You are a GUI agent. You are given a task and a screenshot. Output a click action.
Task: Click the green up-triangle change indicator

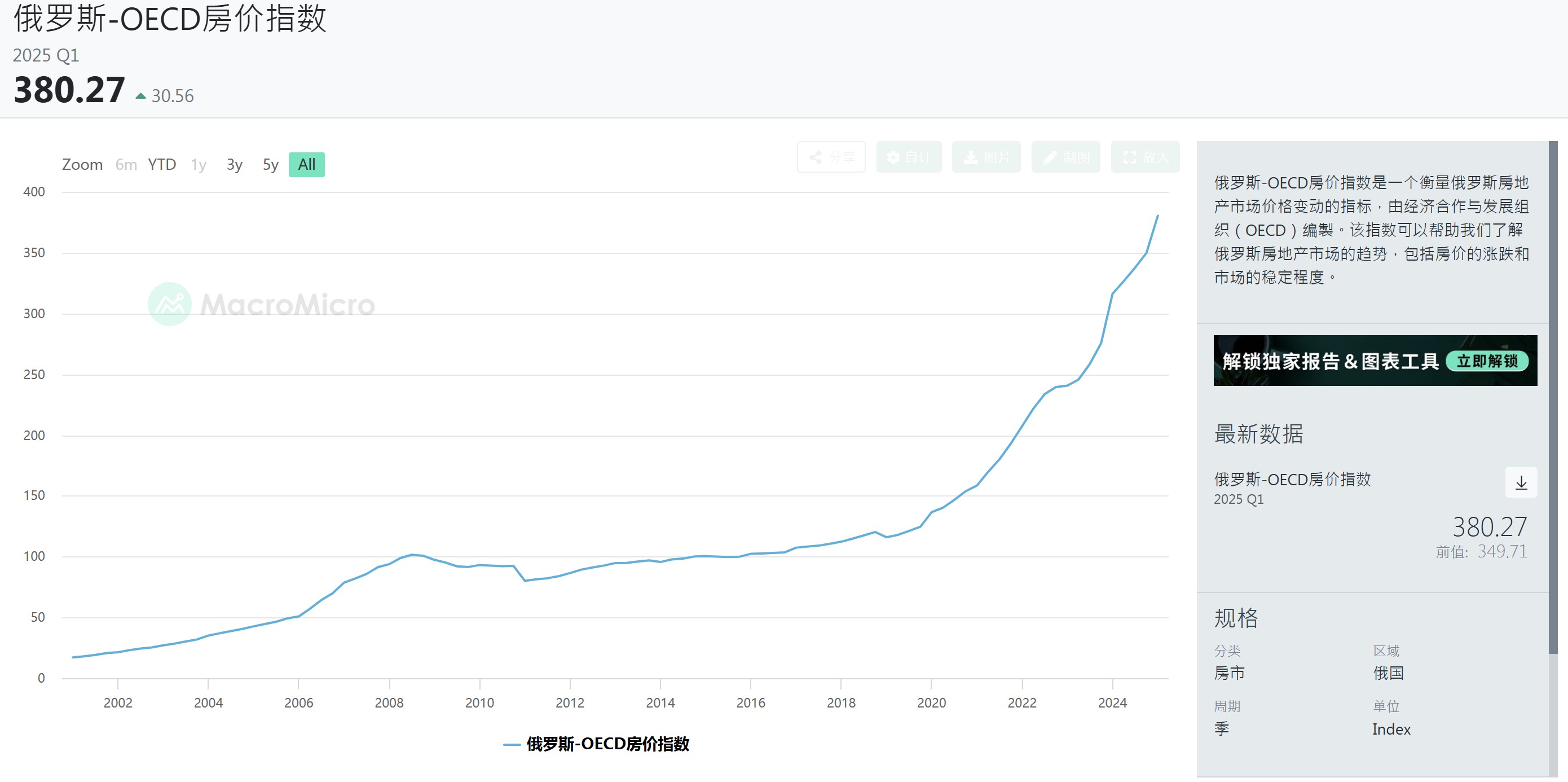click(140, 96)
